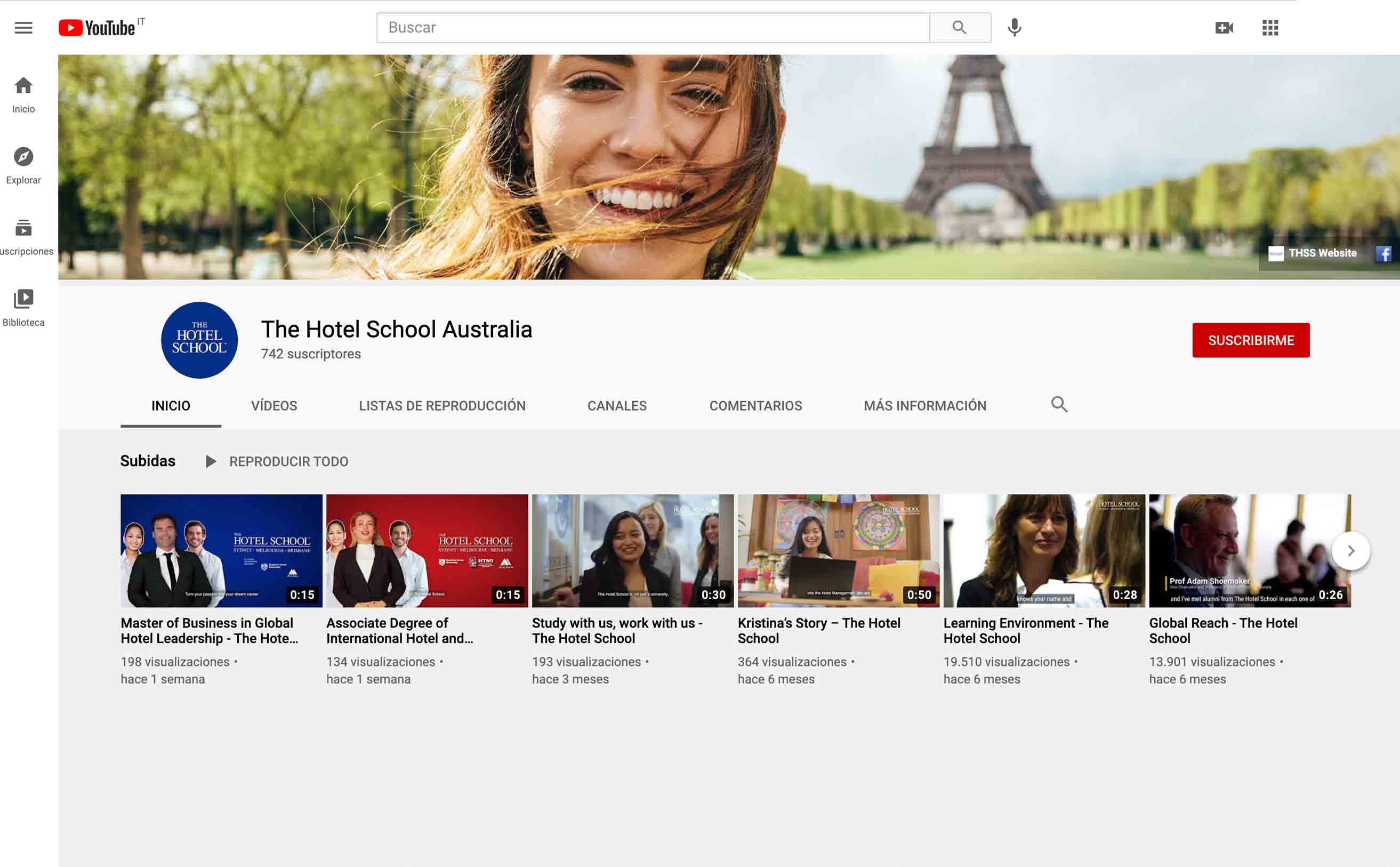Open Global Reach video thumbnail
Viewport: 1400px width, 867px height.
[x=1250, y=550]
